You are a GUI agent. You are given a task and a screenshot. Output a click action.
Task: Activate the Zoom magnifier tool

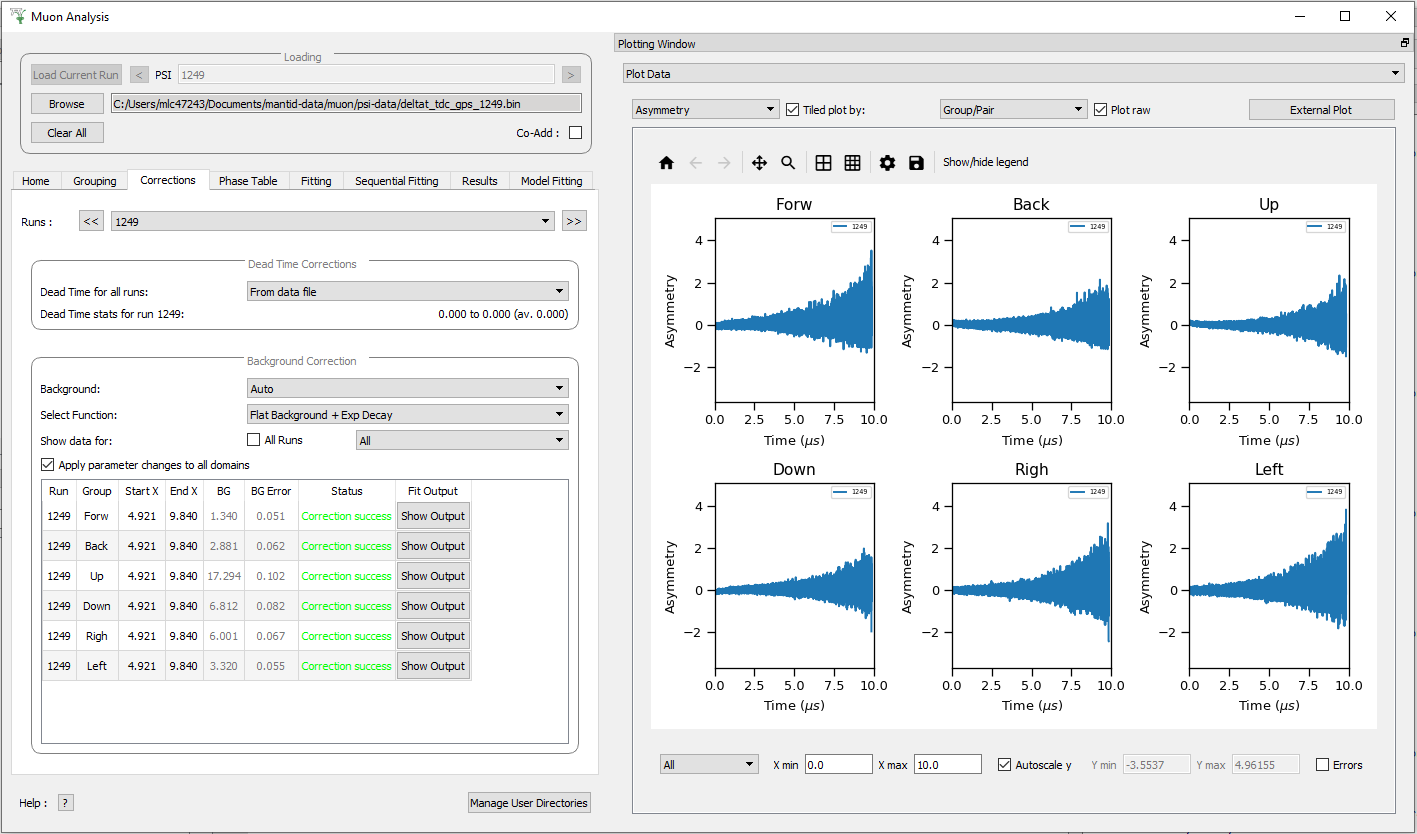tap(788, 163)
